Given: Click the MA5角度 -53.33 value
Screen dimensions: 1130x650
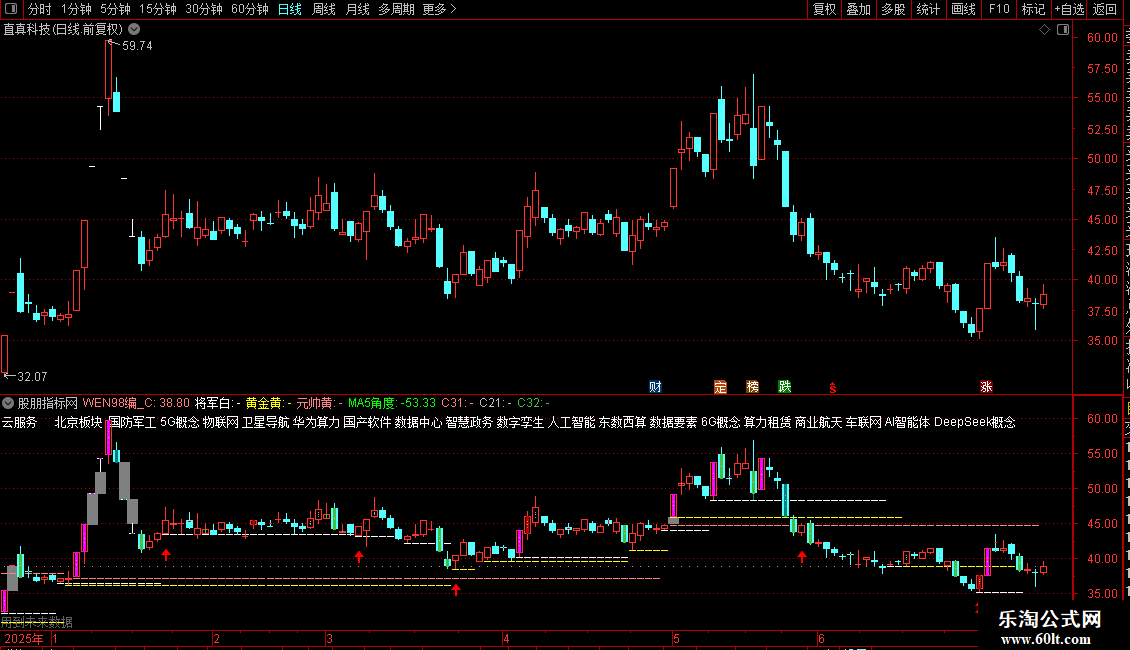Looking at the screenshot, I should click(x=392, y=403).
